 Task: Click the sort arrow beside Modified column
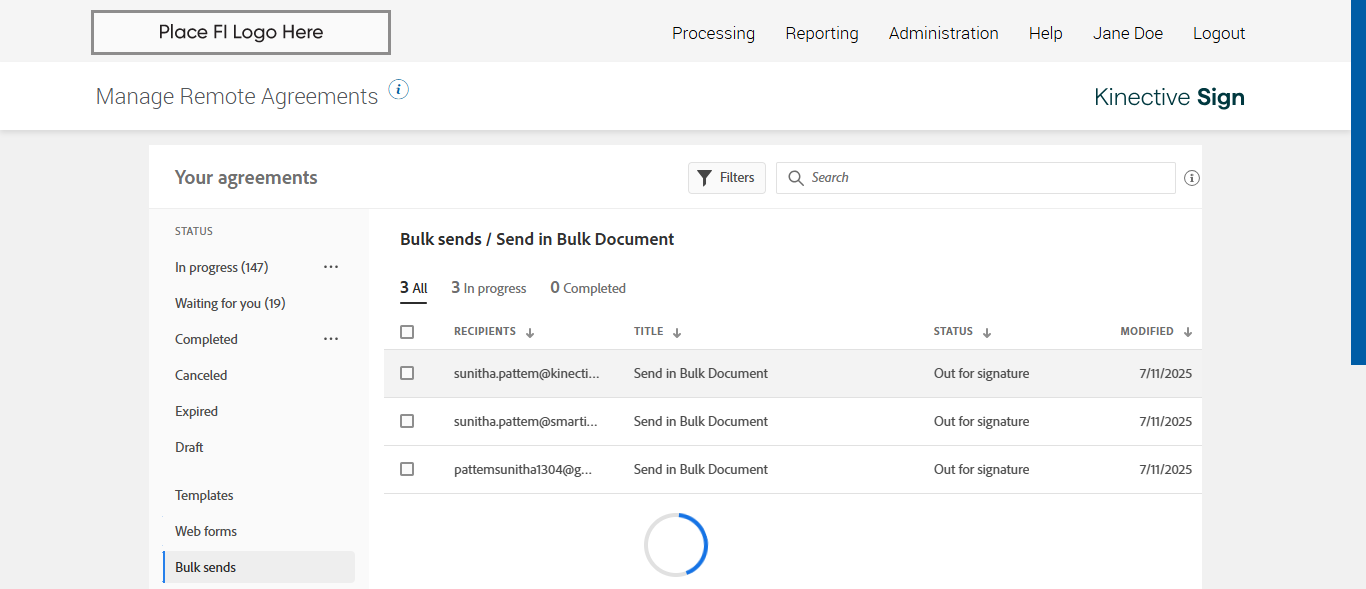[1188, 332]
